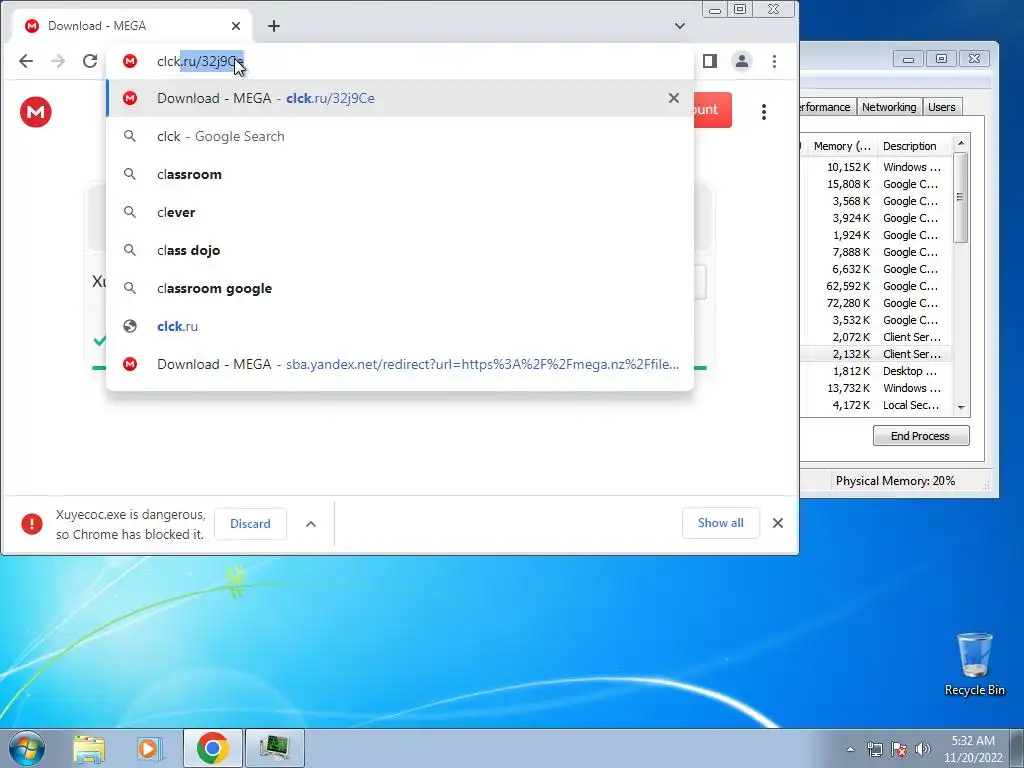
Task: Open the Recycle Bin desktop icon
Action: pos(974,664)
